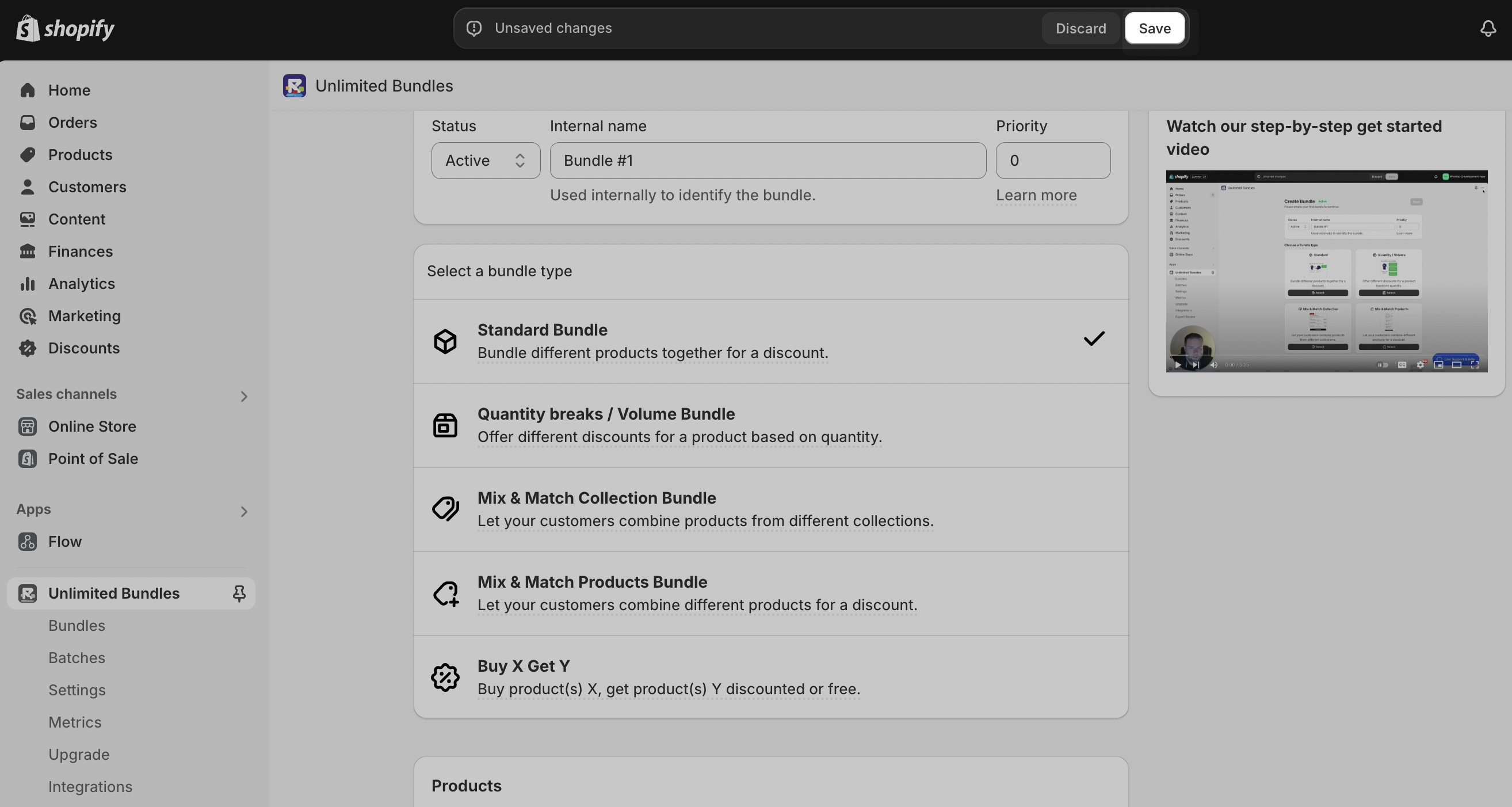The width and height of the screenshot is (1512, 807).
Task: Click the Internal name text field
Action: click(x=767, y=161)
